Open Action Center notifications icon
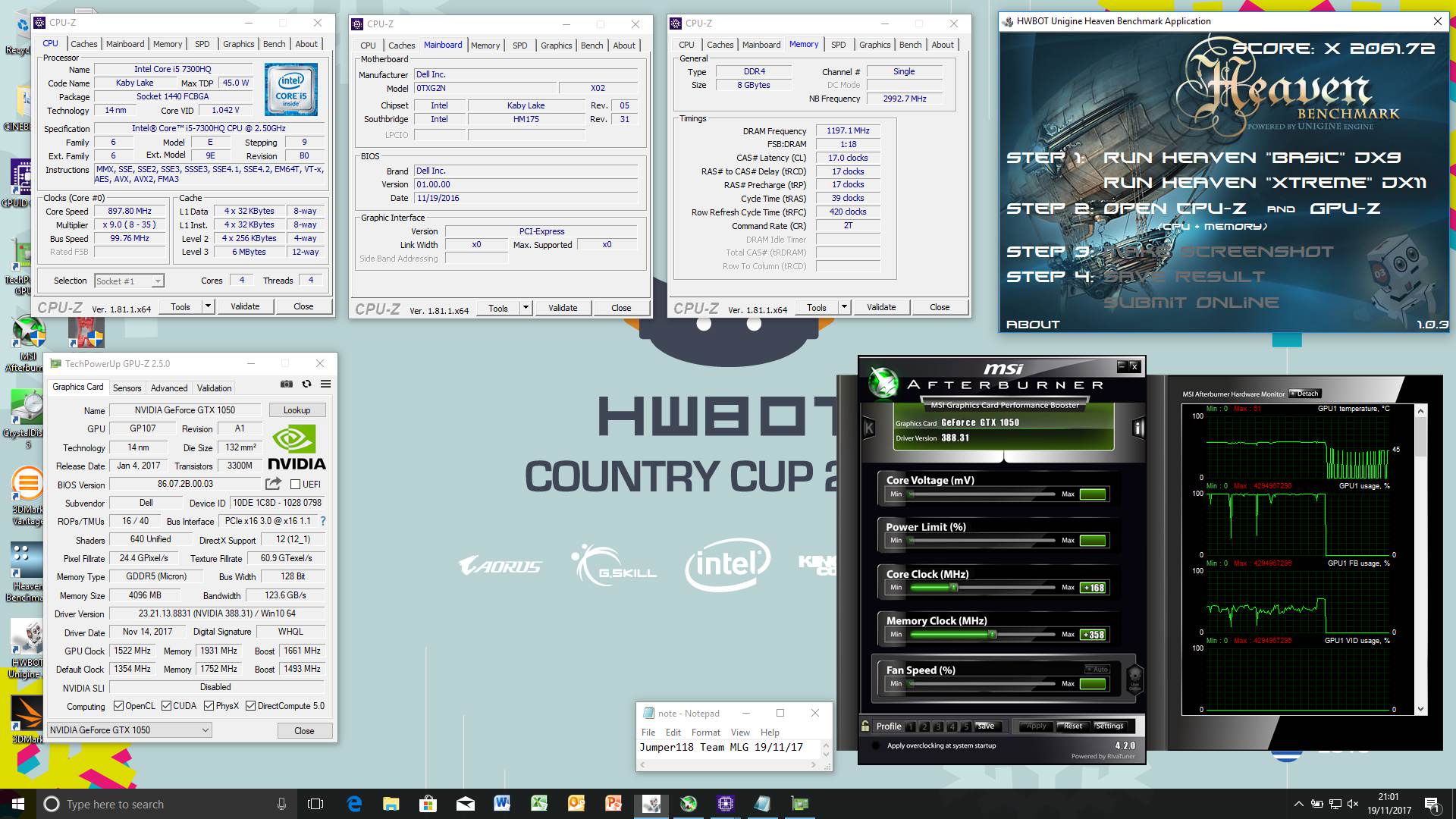The width and height of the screenshot is (1456, 819). pyautogui.click(x=1432, y=804)
